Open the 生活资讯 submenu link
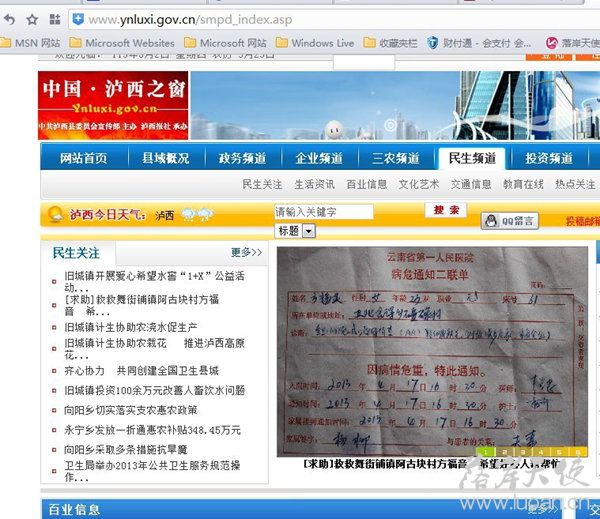 point(315,184)
